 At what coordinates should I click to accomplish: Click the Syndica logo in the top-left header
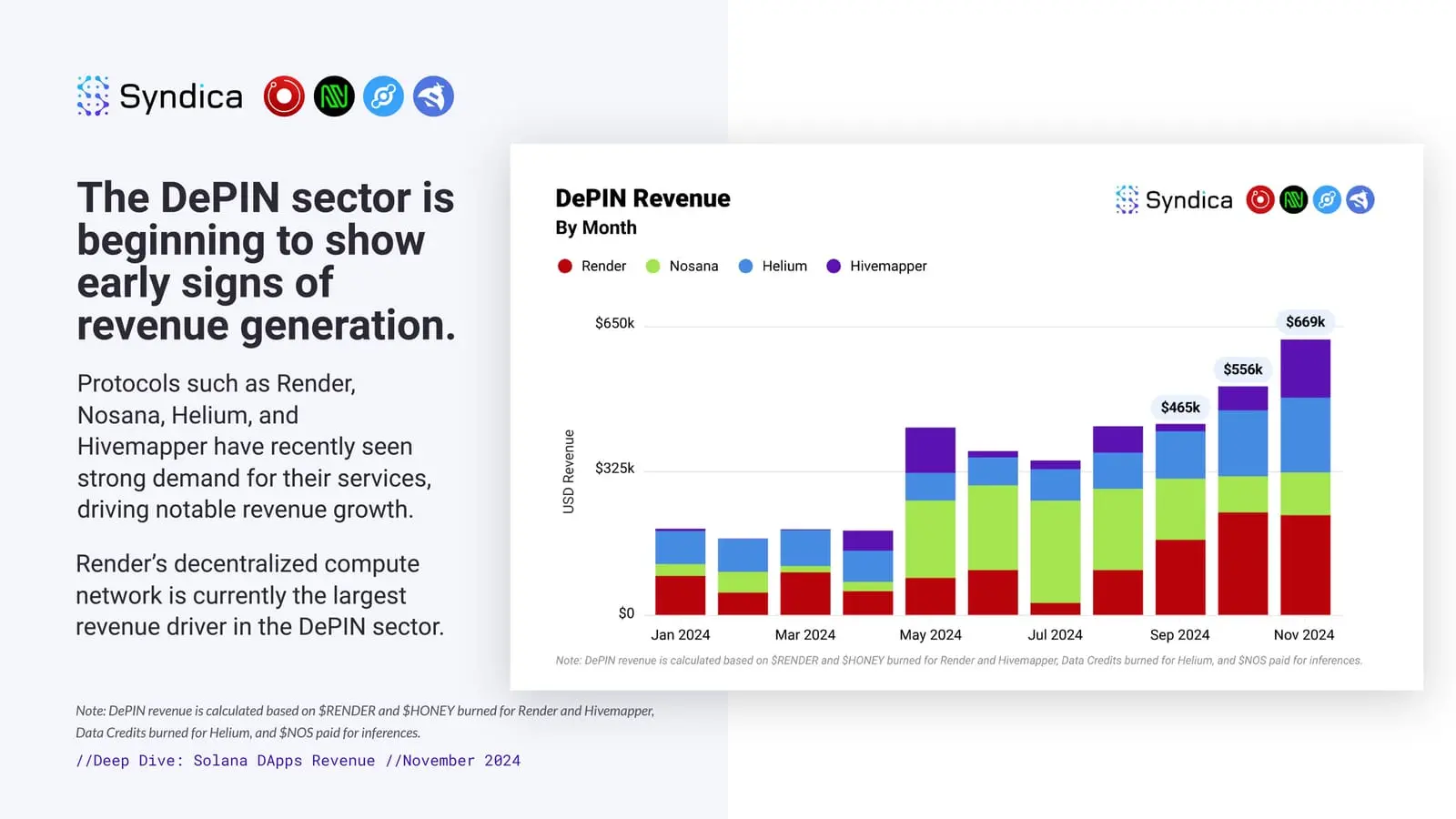(160, 96)
